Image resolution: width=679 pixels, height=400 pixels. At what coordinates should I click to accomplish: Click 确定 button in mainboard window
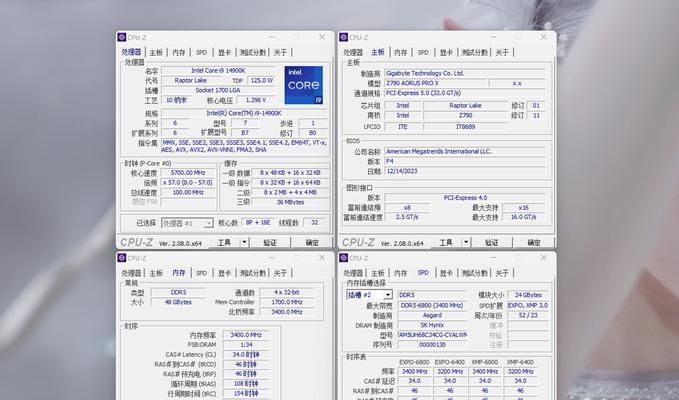[534, 242]
